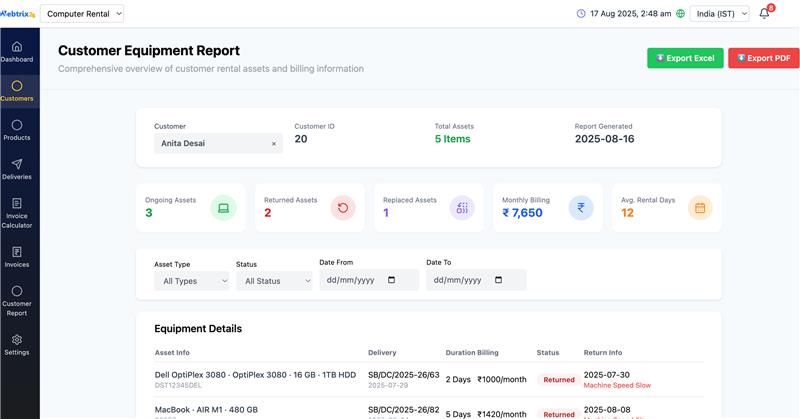Viewport: 800px width, 419px height.
Task: Go to Dashboard in the sidebar
Action: point(17,52)
